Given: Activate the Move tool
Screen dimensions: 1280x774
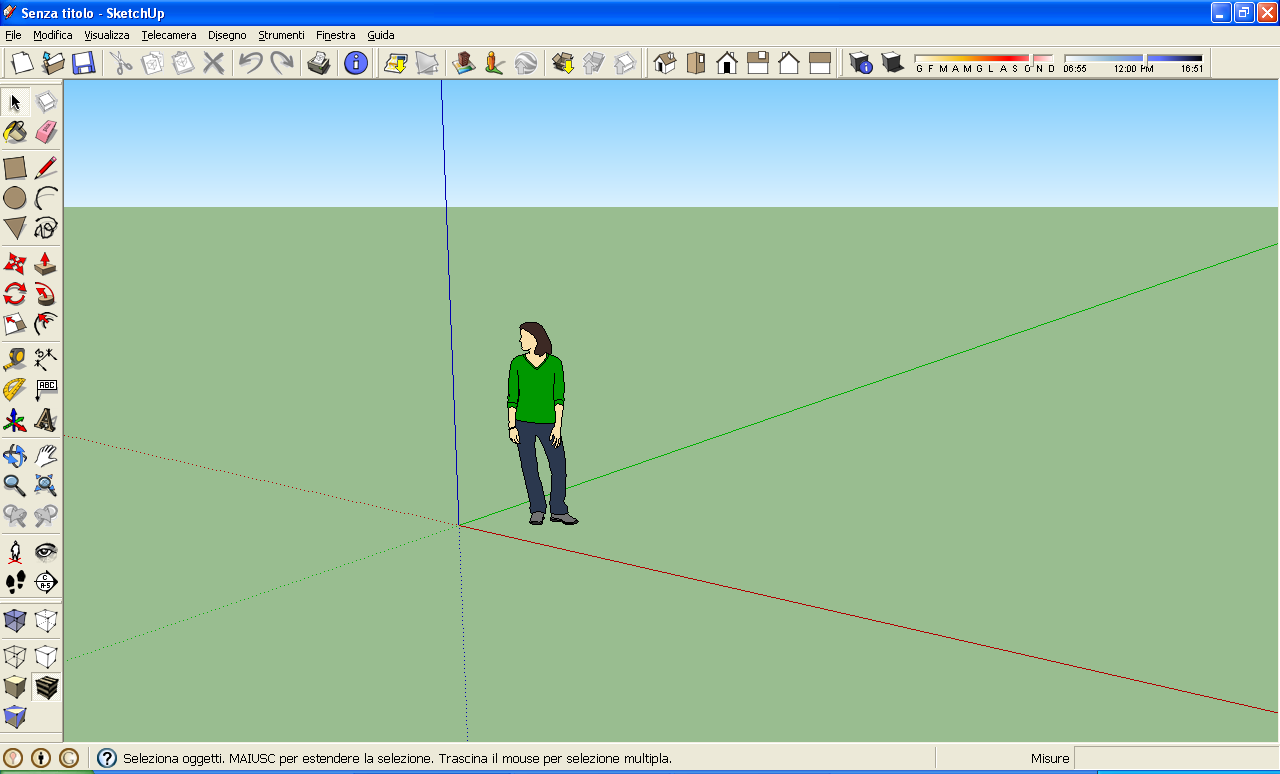Looking at the screenshot, I should [x=15, y=264].
